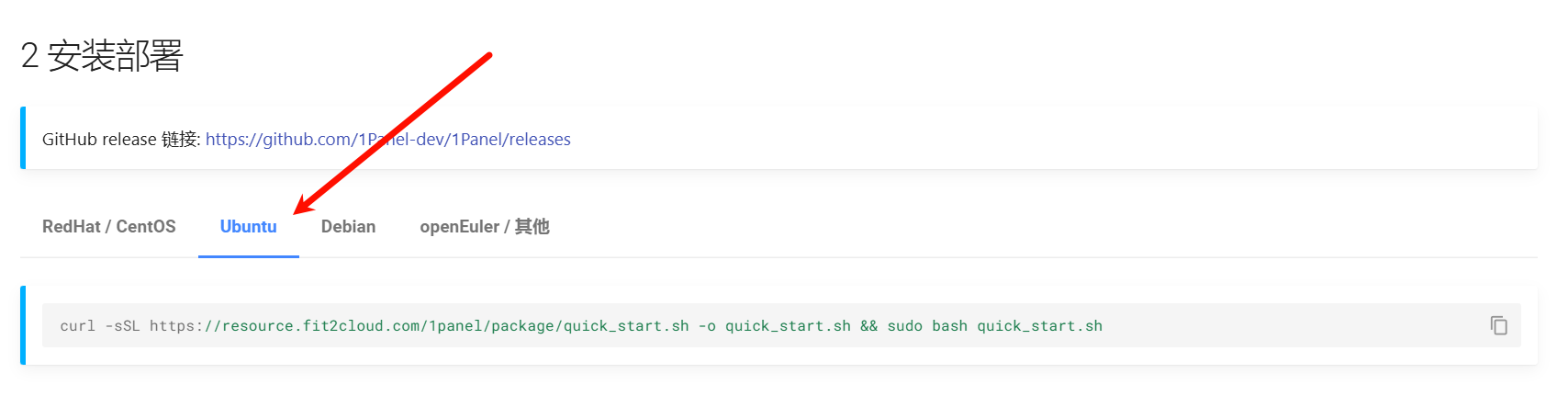
Task: Click the word "sudo" in the command
Action: point(904,326)
